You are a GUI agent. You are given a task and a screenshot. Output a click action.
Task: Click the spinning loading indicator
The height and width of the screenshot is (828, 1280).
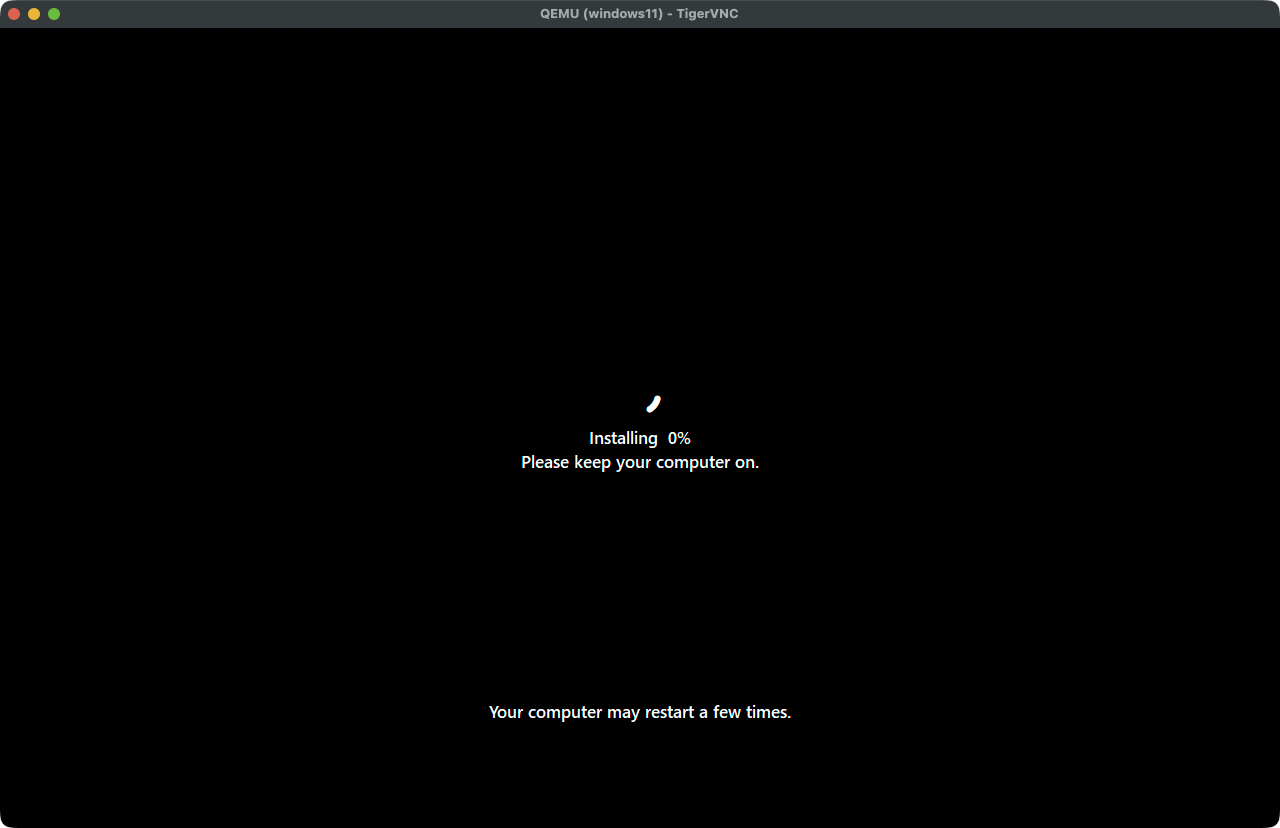(x=653, y=404)
